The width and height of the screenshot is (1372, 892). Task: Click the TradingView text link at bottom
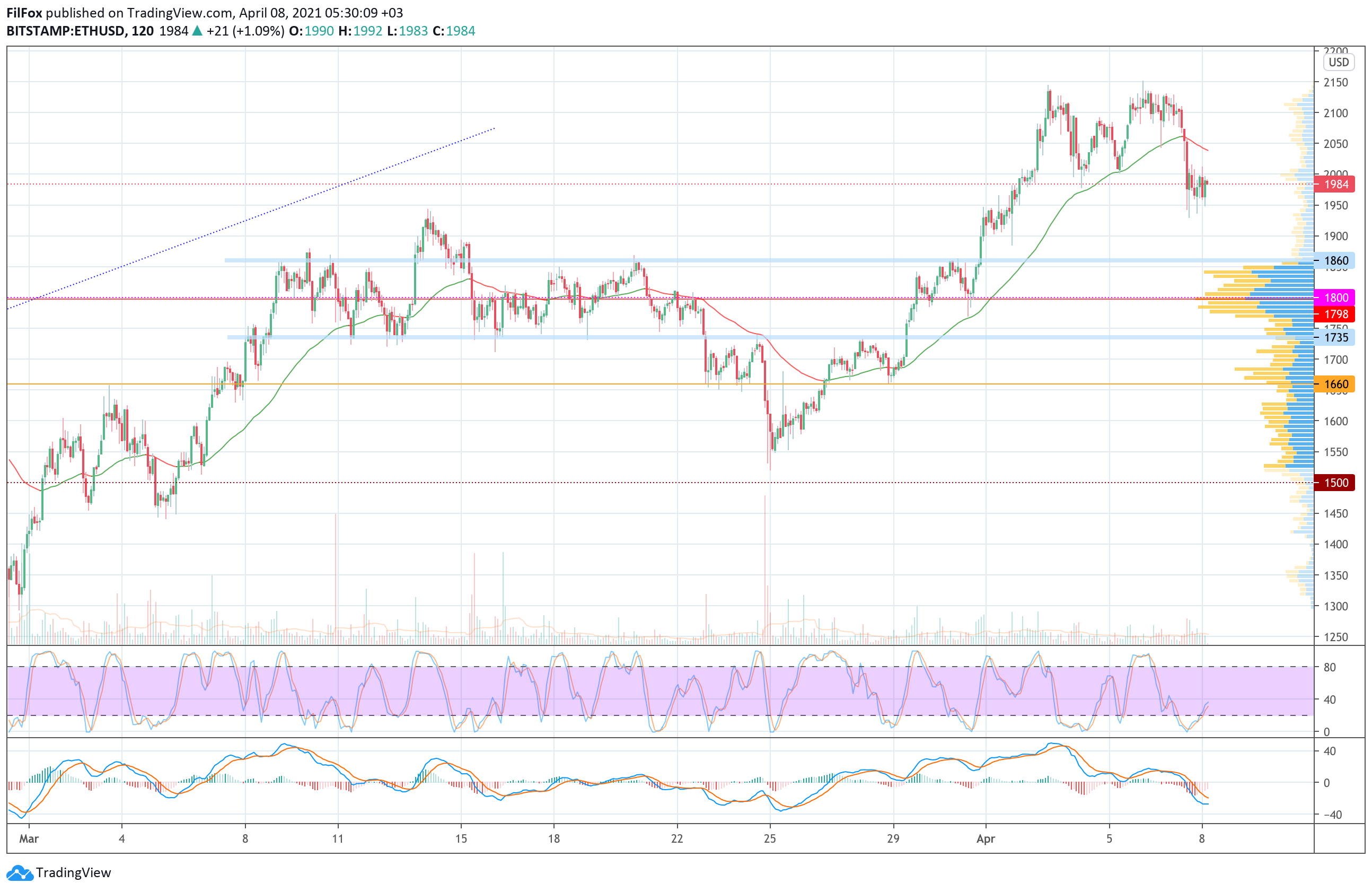[73, 873]
